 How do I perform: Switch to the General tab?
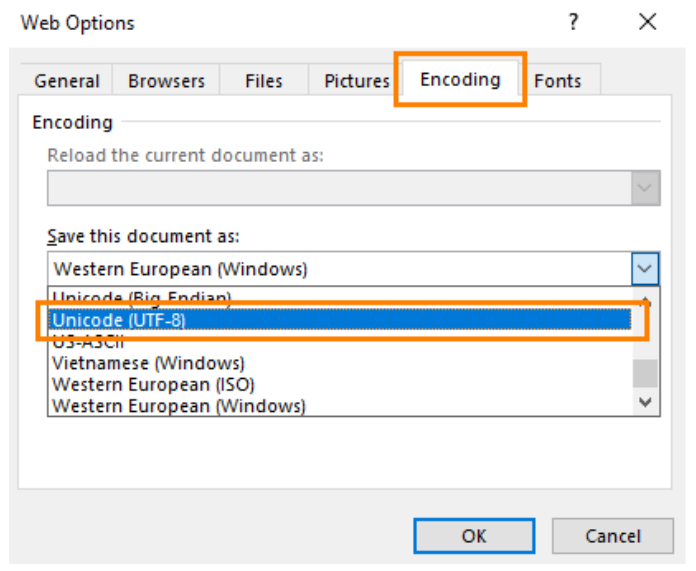(x=67, y=81)
